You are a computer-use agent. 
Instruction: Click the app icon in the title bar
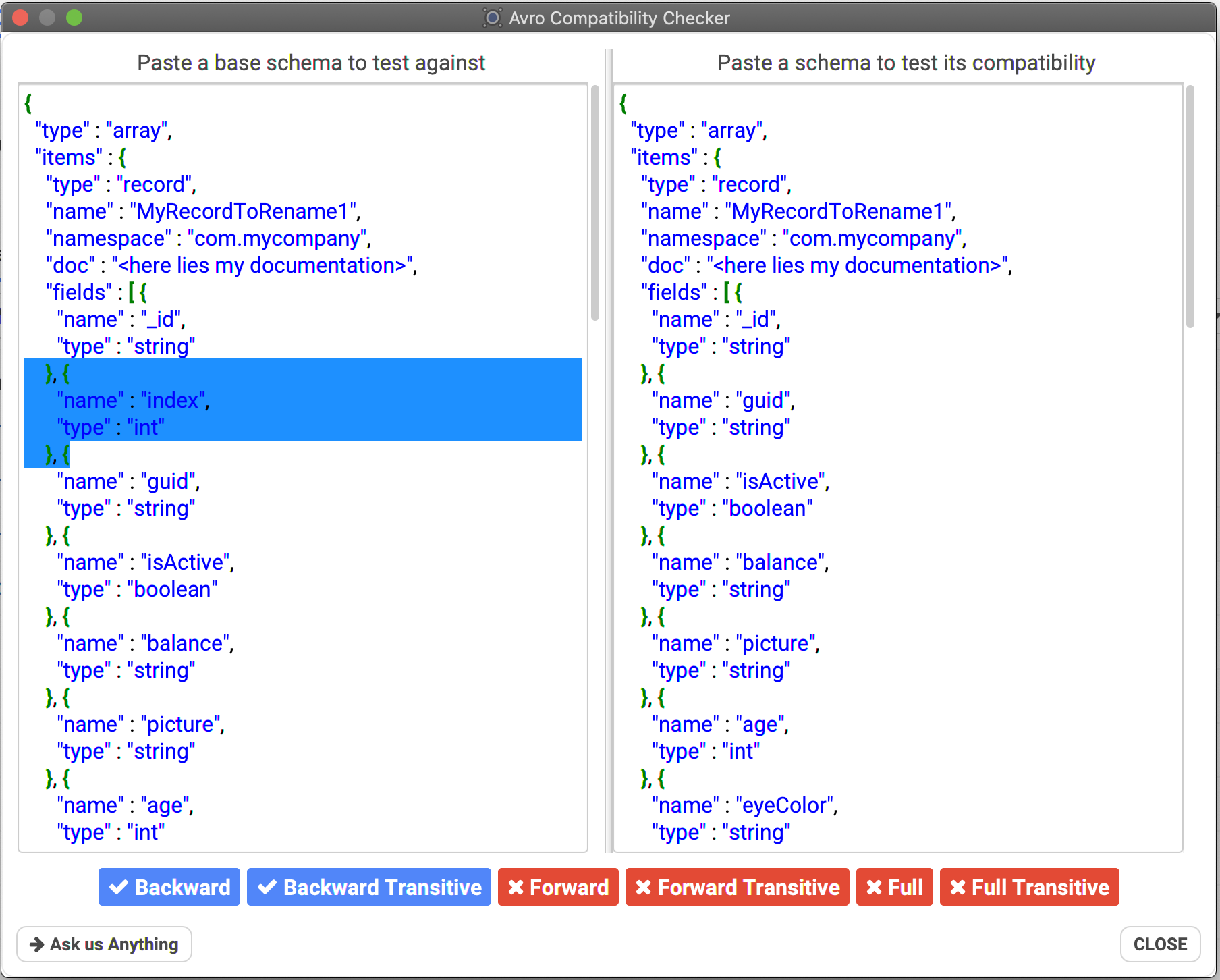point(493,18)
